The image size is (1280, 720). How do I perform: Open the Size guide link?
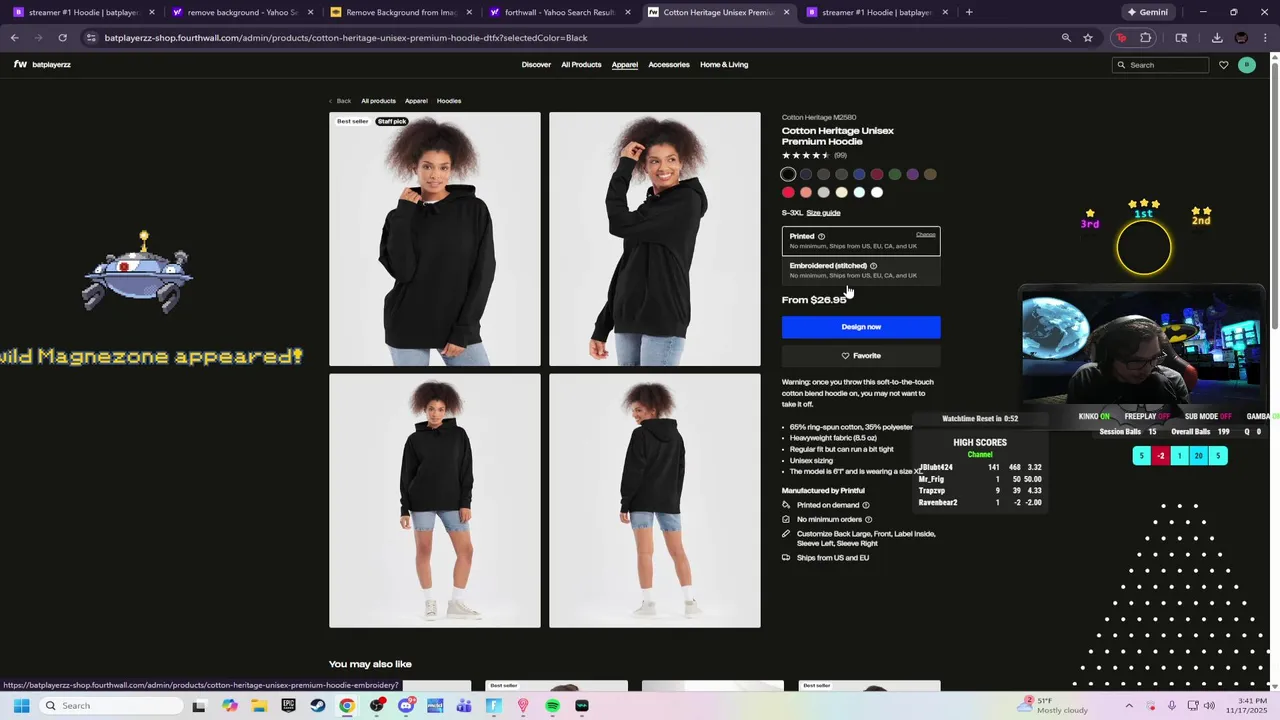click(x=823, y=213)
